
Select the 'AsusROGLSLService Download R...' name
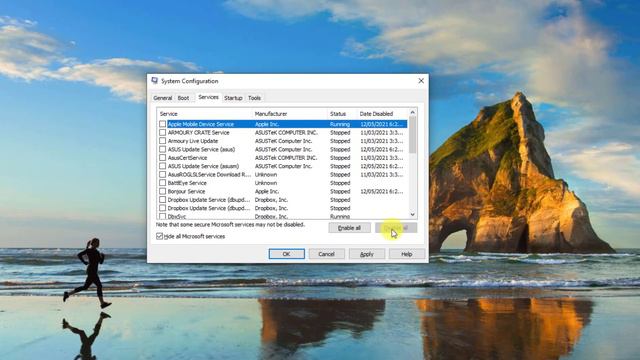coord(209,174)
